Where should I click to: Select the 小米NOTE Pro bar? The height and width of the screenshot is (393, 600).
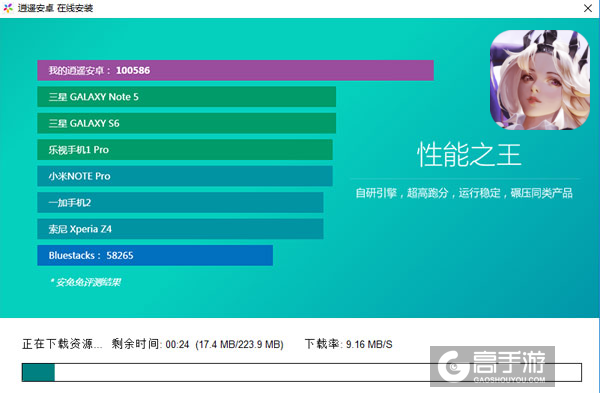(x=185, y=176)
